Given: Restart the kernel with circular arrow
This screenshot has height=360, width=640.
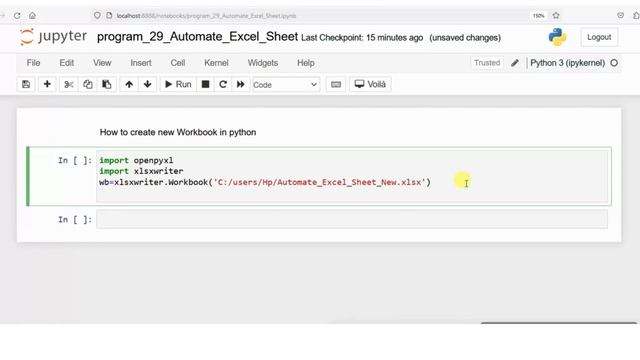Looking at the screenshot, I should tap(223, 84).
